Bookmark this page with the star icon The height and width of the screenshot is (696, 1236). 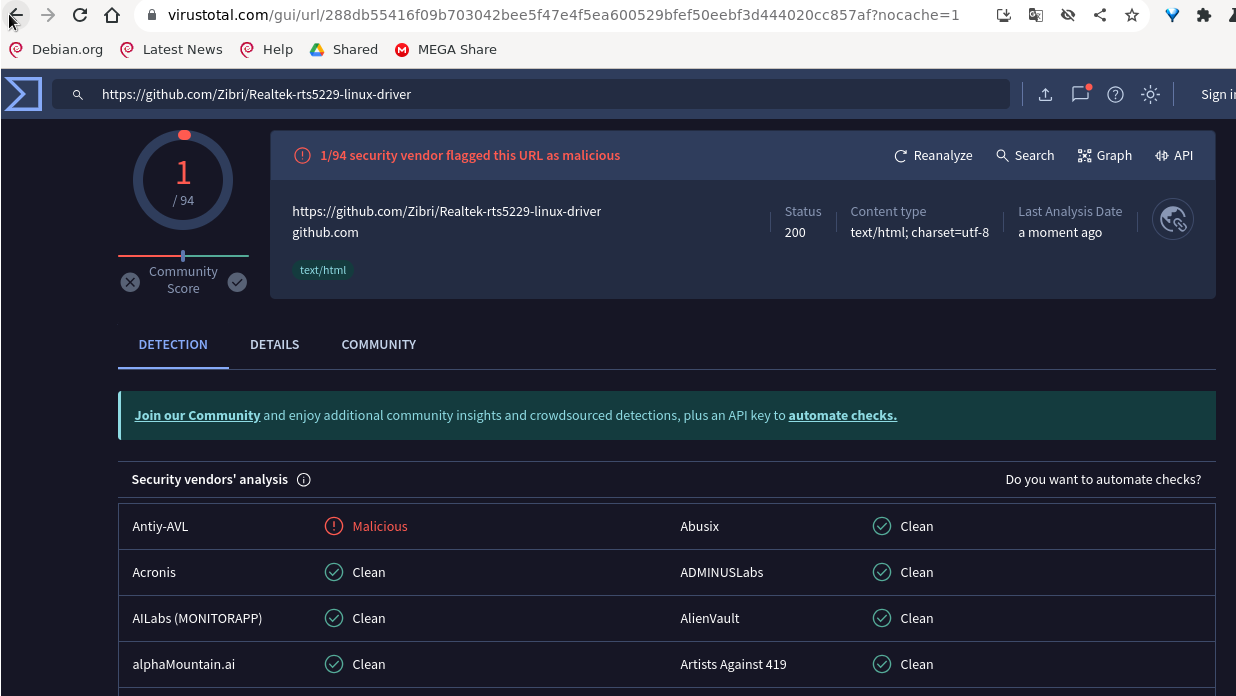pyautogui.click(x=1132, y=15)
